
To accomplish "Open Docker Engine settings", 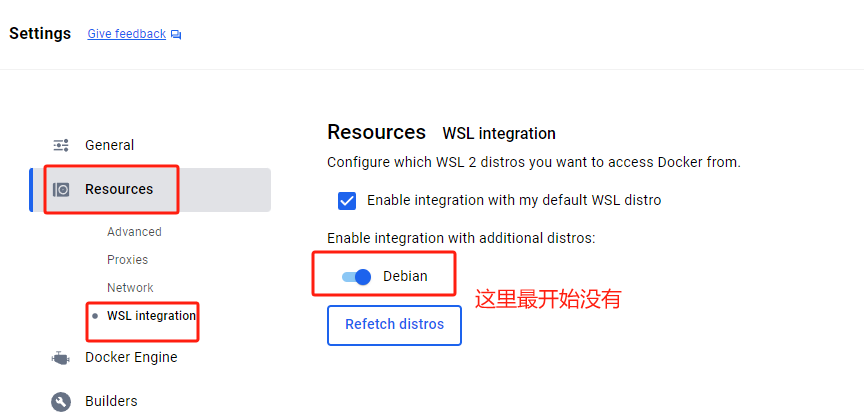I will coord(131,357).
